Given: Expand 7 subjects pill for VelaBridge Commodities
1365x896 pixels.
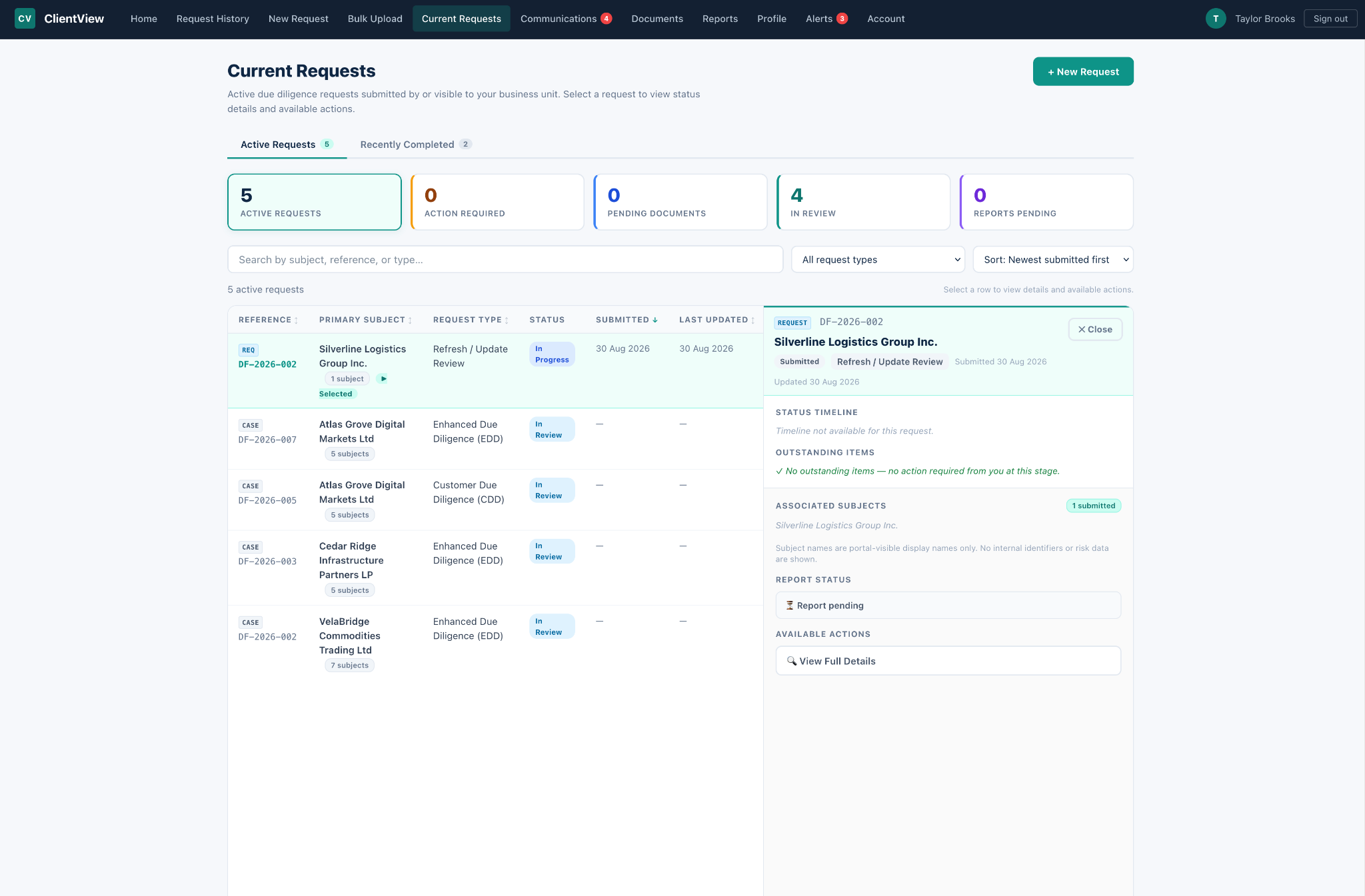Looking at the screenshot, I should point(349,665).
